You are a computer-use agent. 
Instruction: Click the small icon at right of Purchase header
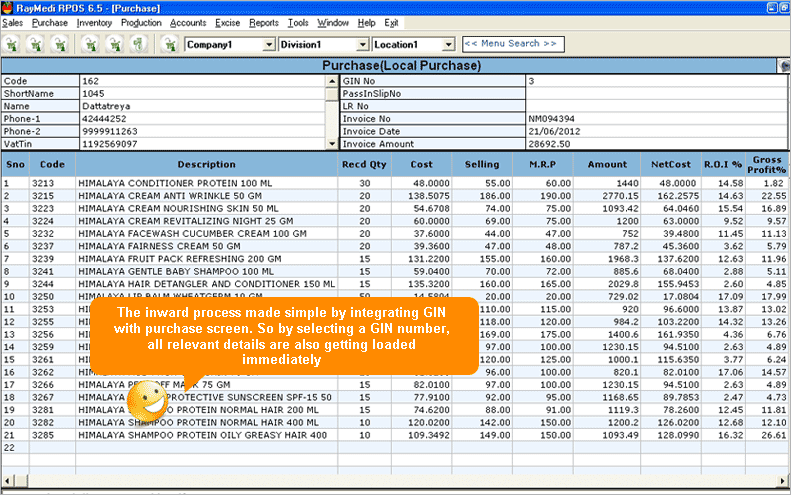pos(782,66)
